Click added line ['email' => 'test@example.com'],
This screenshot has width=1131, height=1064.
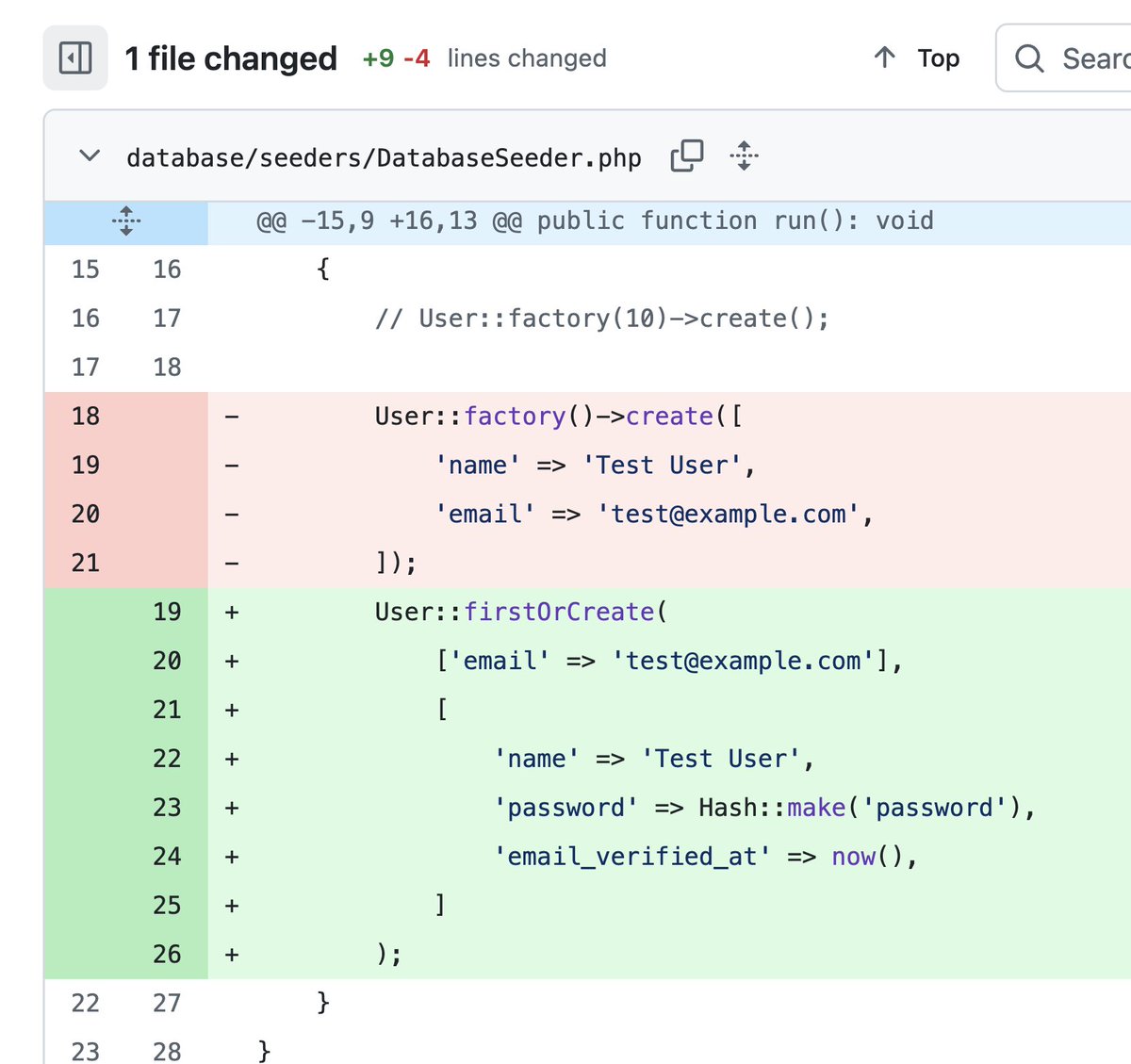(x=669, y=661)
